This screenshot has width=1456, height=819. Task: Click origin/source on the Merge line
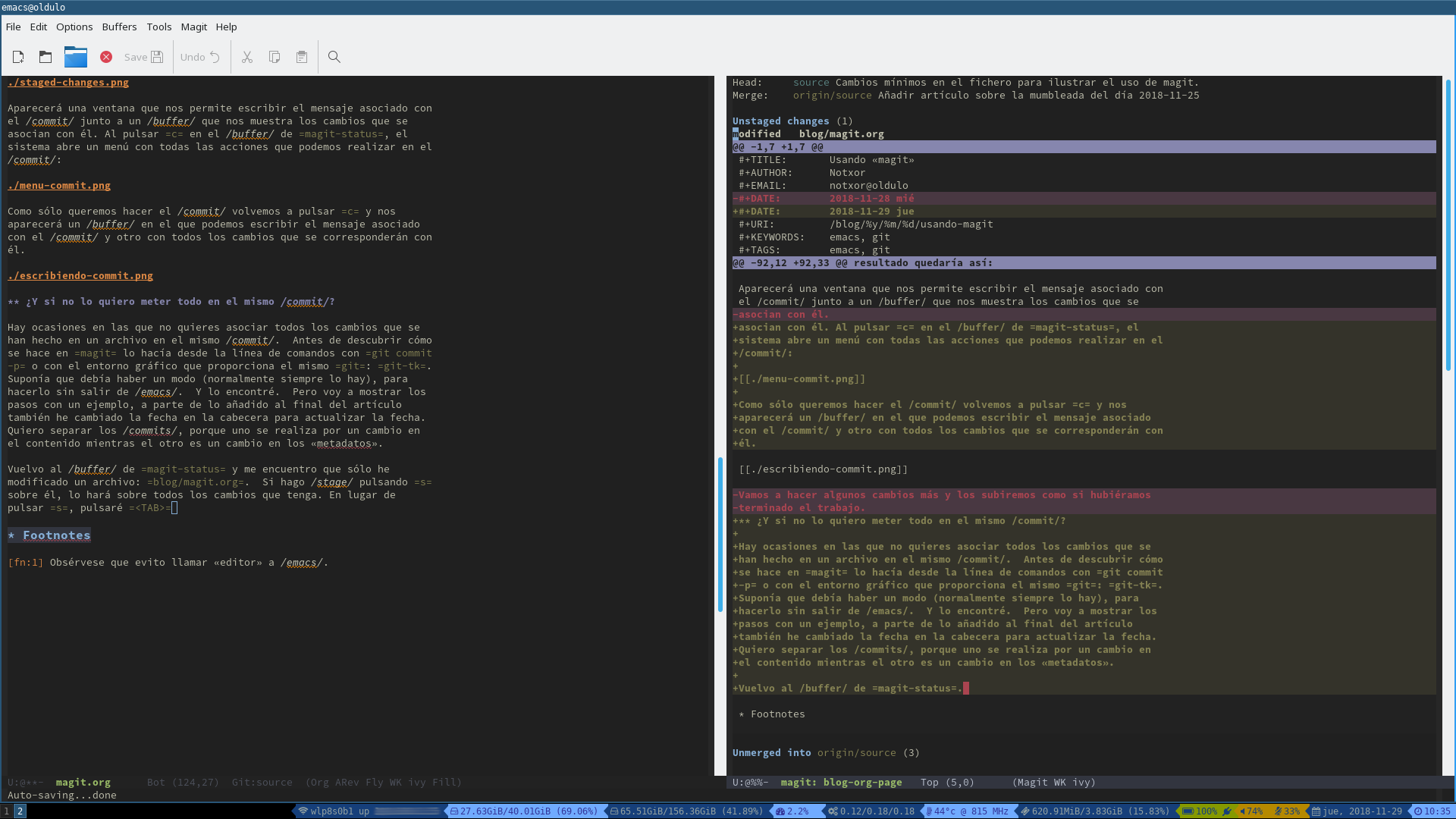(x=833, y=96)
